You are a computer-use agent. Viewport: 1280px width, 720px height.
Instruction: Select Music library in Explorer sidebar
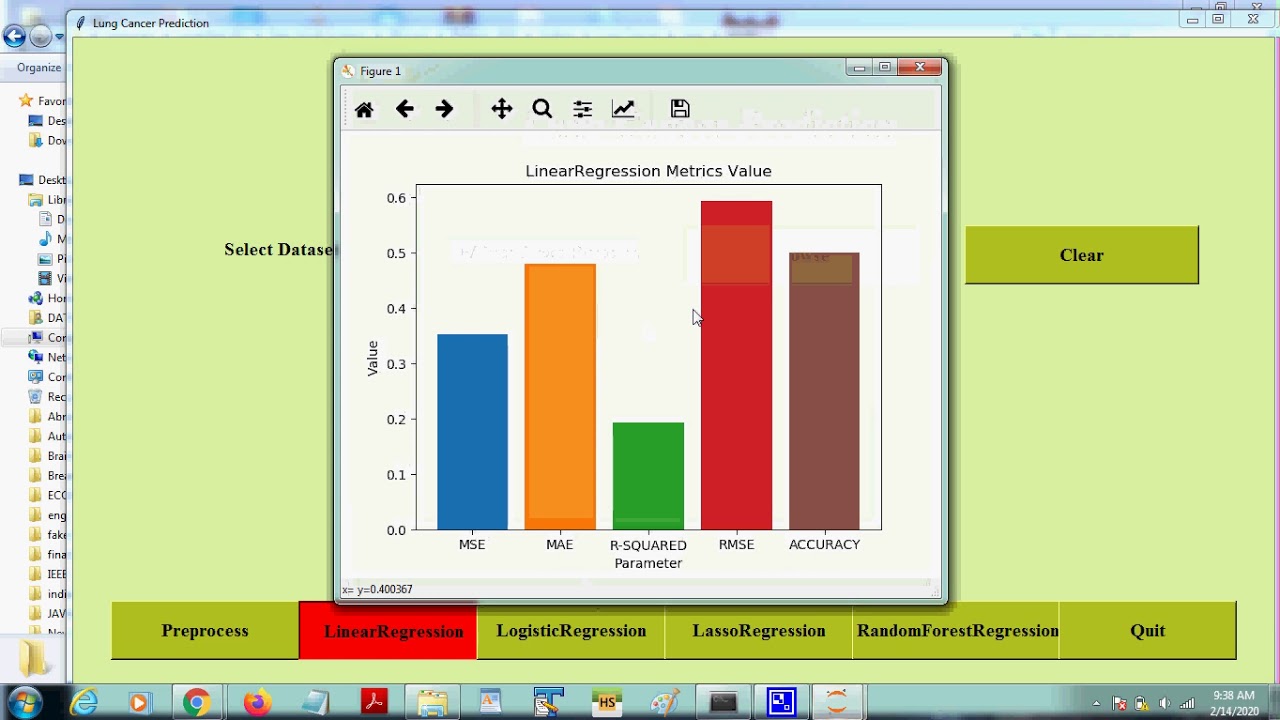(53, 239)
